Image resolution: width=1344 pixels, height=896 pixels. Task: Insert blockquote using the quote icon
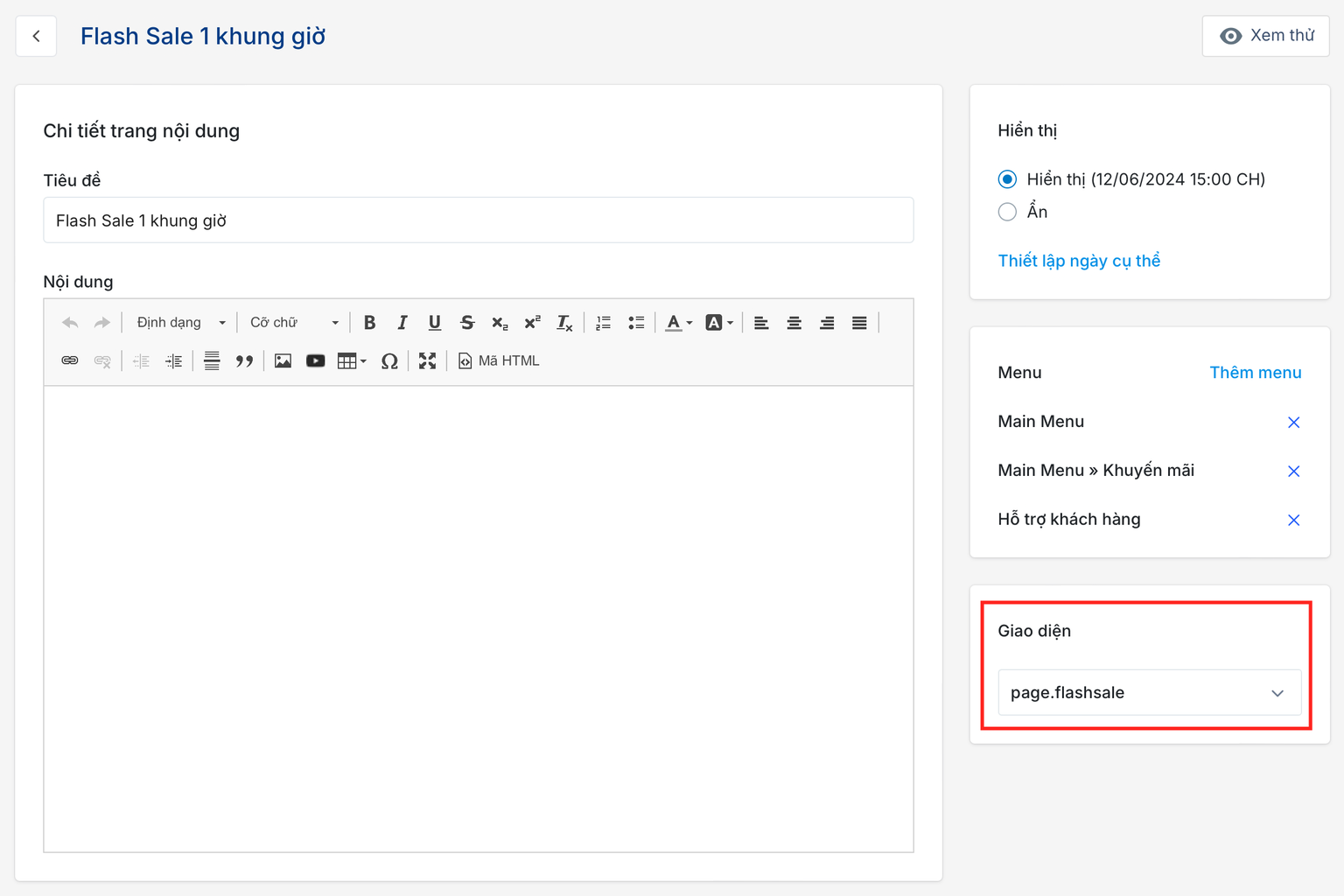coord(244,361)
